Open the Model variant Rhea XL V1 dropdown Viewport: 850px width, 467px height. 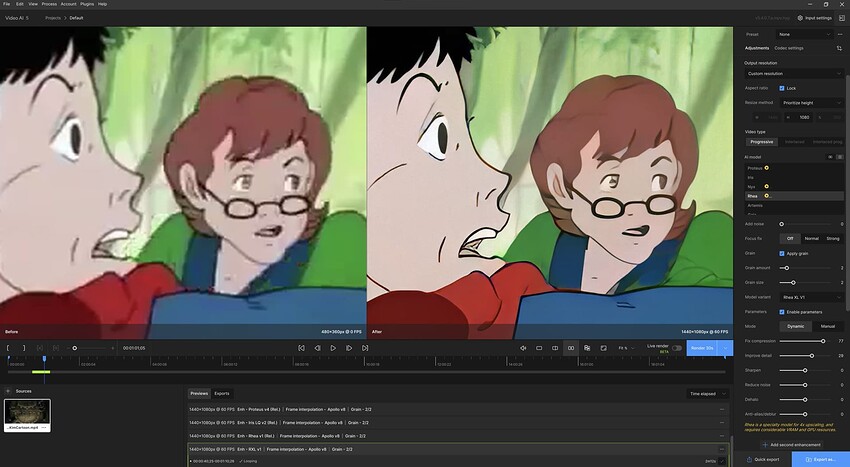(812, 297)
